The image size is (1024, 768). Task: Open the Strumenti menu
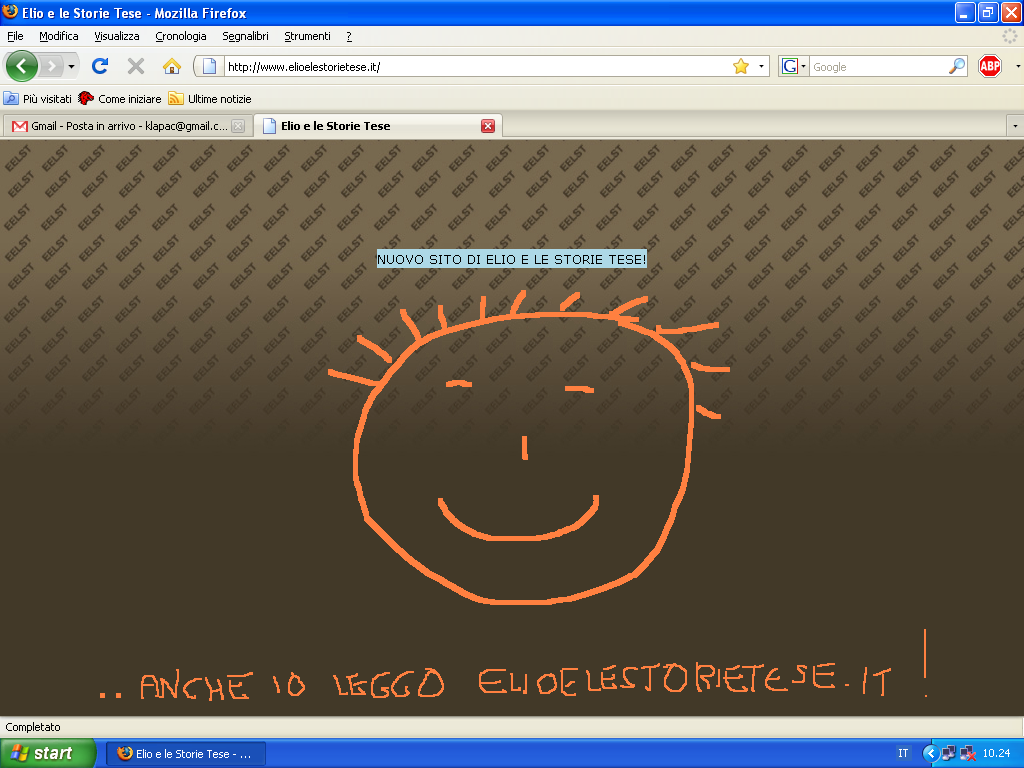[308, 36]
